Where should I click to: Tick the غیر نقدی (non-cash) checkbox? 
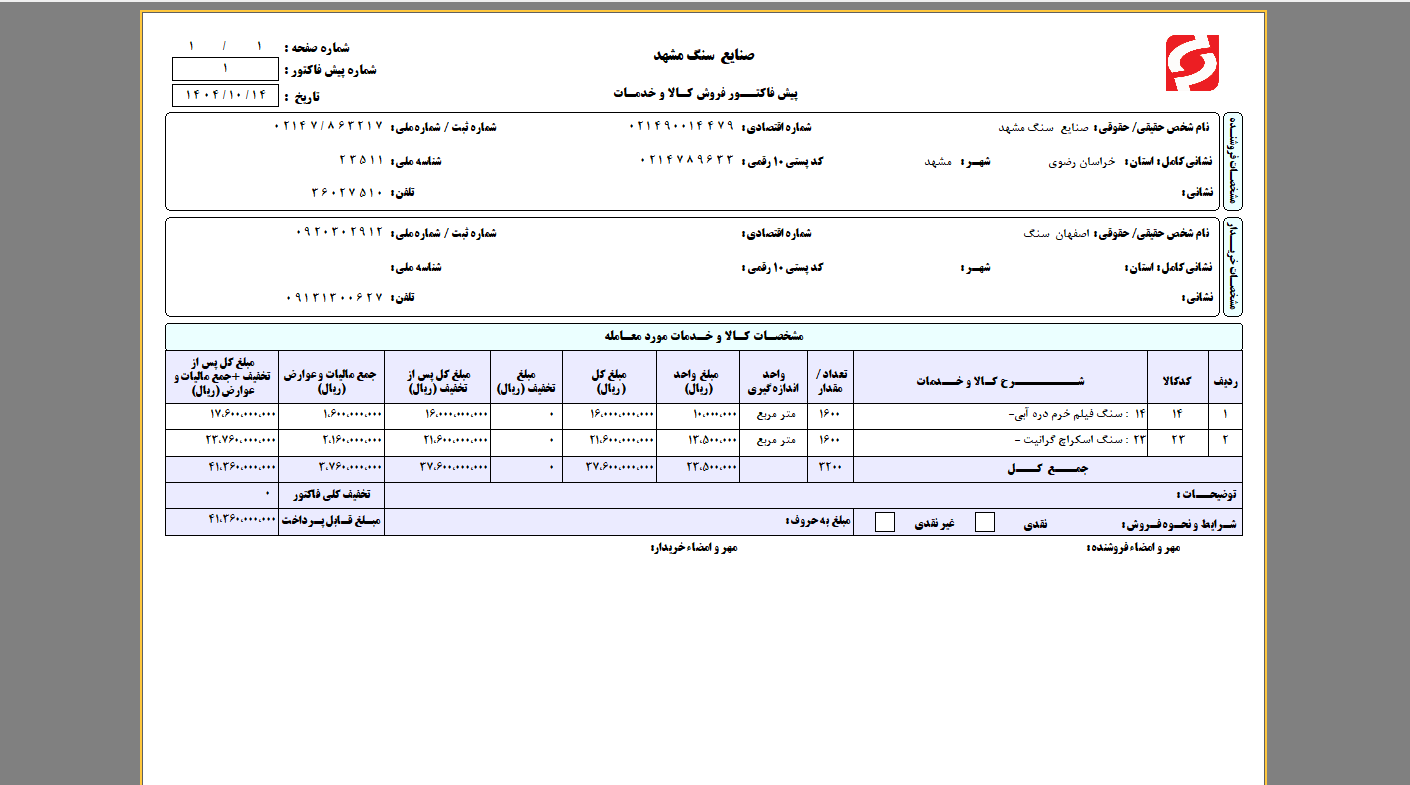tap(885, 522)
